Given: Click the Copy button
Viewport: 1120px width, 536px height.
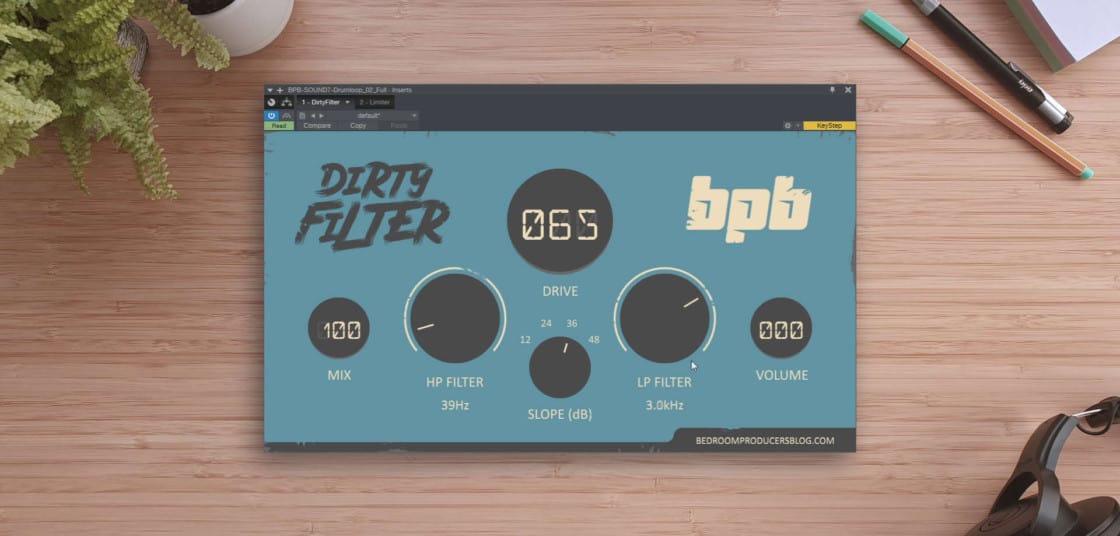Looking at the screenshot, I should 358,126.
